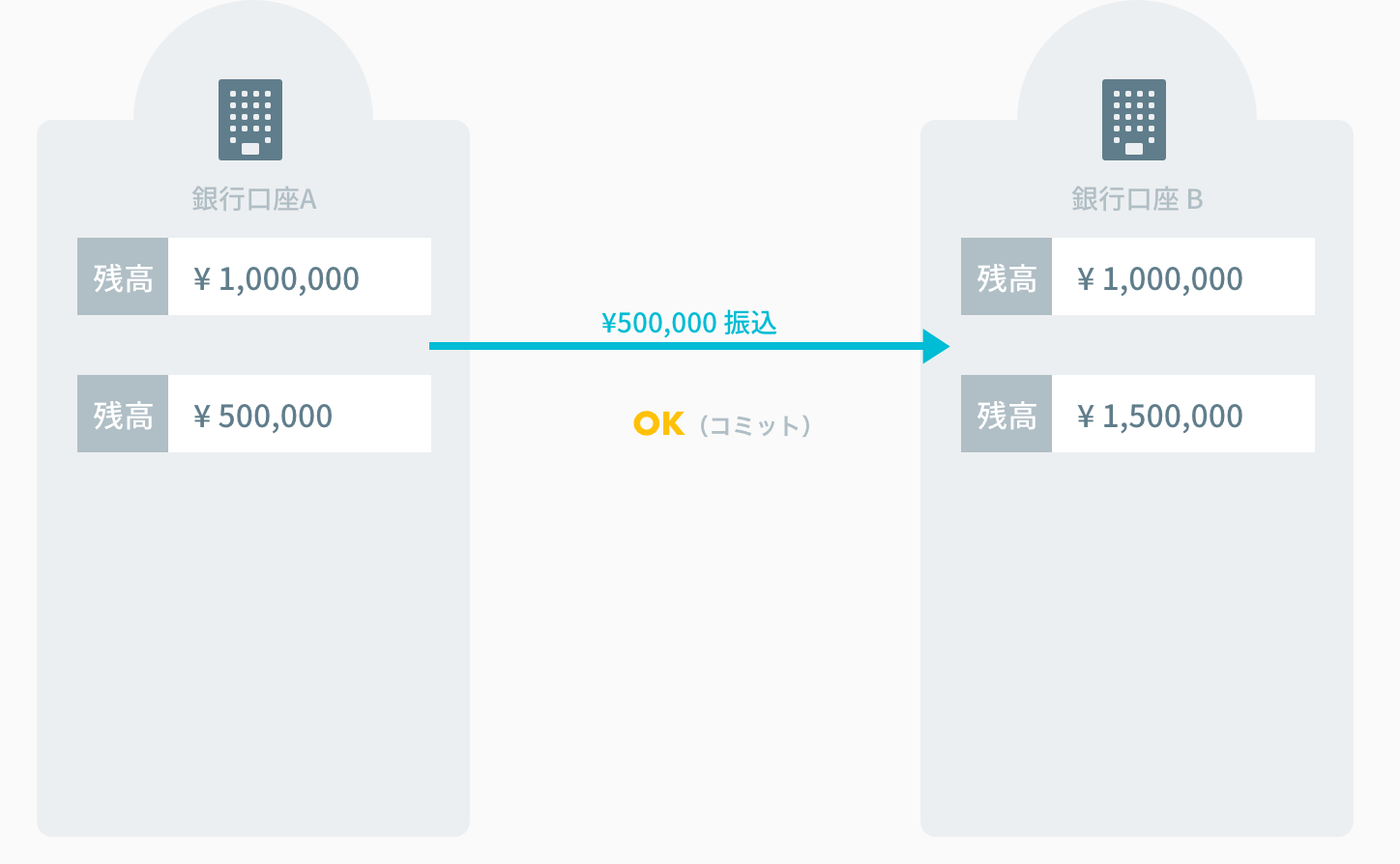
Task: Click the empty area of account A panel
Action: point(253,638)
